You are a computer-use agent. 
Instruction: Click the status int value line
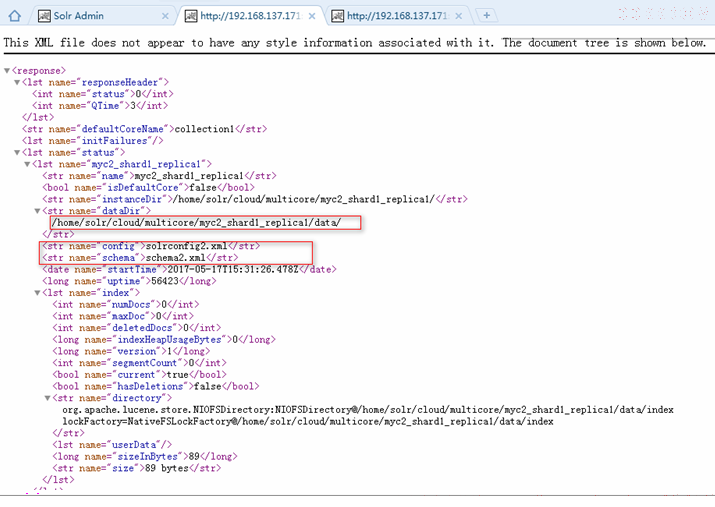click(x=103, y=94)
